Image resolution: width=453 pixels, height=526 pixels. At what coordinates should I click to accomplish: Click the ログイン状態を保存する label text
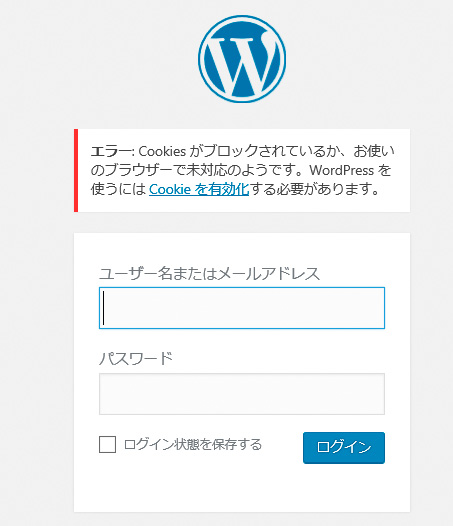click(x=193, y=444)
